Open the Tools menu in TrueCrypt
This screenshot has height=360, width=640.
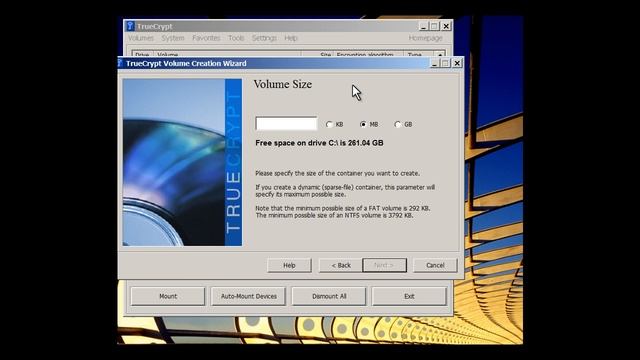tap(236, 38)
